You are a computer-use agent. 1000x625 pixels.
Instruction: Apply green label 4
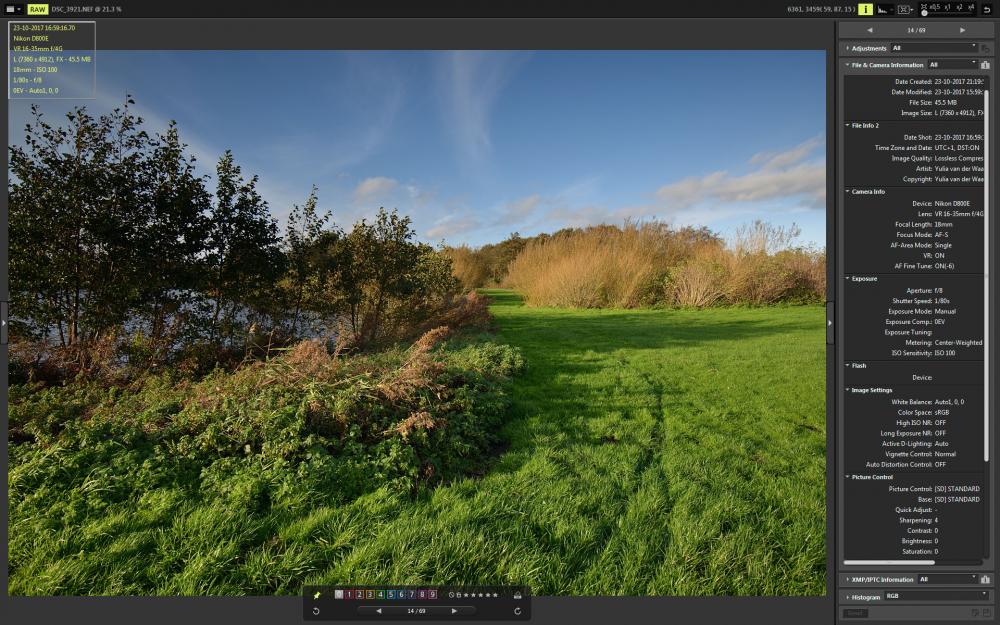pos(381,594)
